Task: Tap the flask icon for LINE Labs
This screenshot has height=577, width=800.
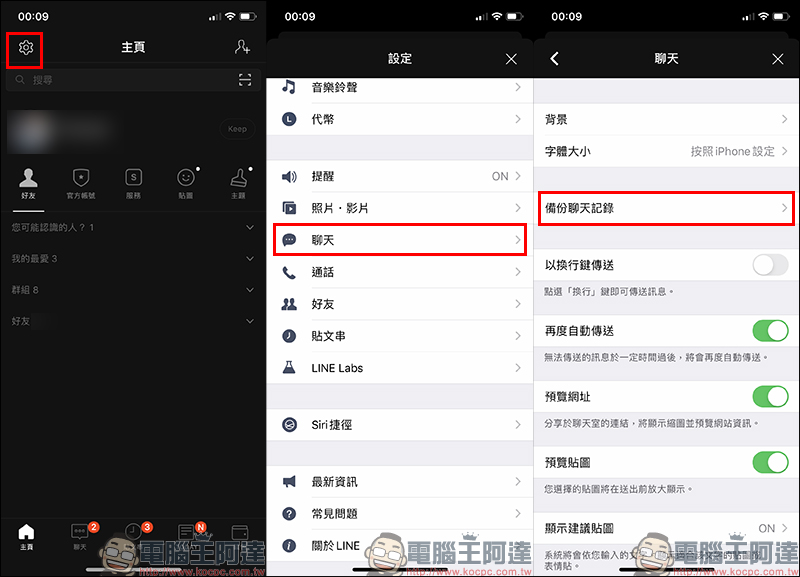Action: click(289, 368)
